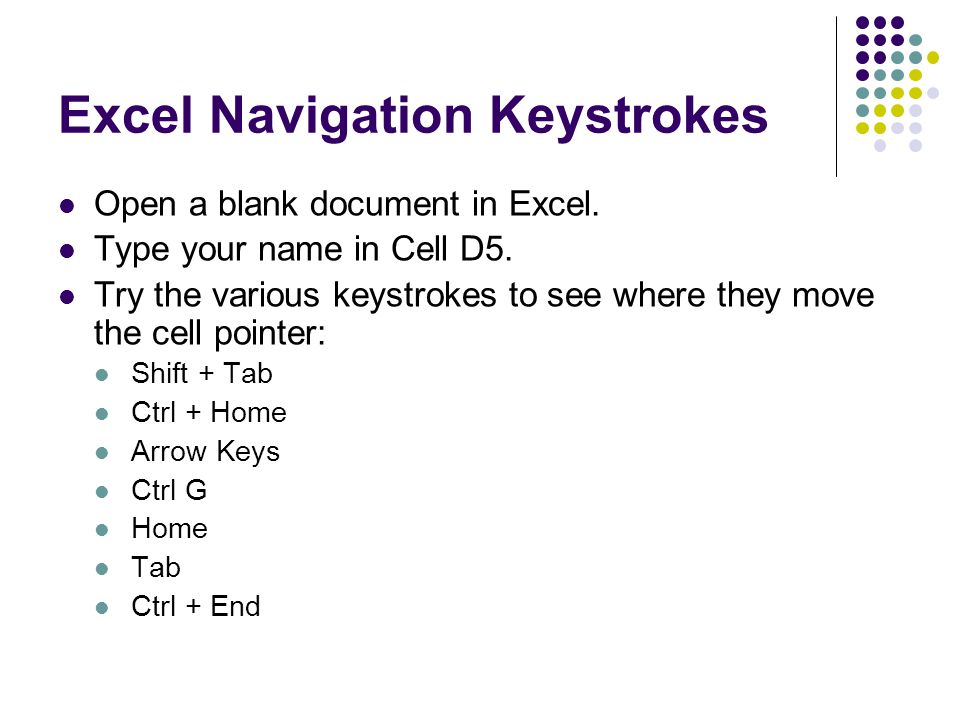Click the decorative dot pattern graphic
960x720 pixels.
point(897,84)
